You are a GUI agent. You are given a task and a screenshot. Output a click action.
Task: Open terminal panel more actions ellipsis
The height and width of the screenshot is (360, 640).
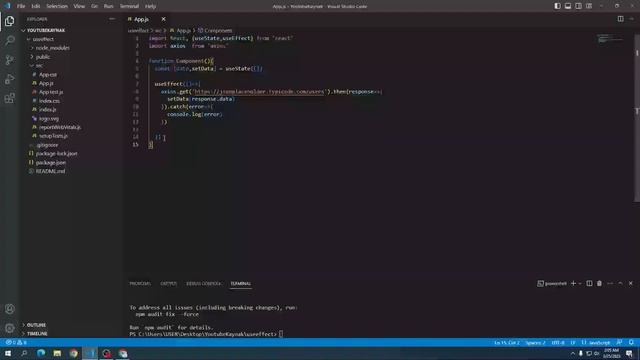tap(610, 283)
